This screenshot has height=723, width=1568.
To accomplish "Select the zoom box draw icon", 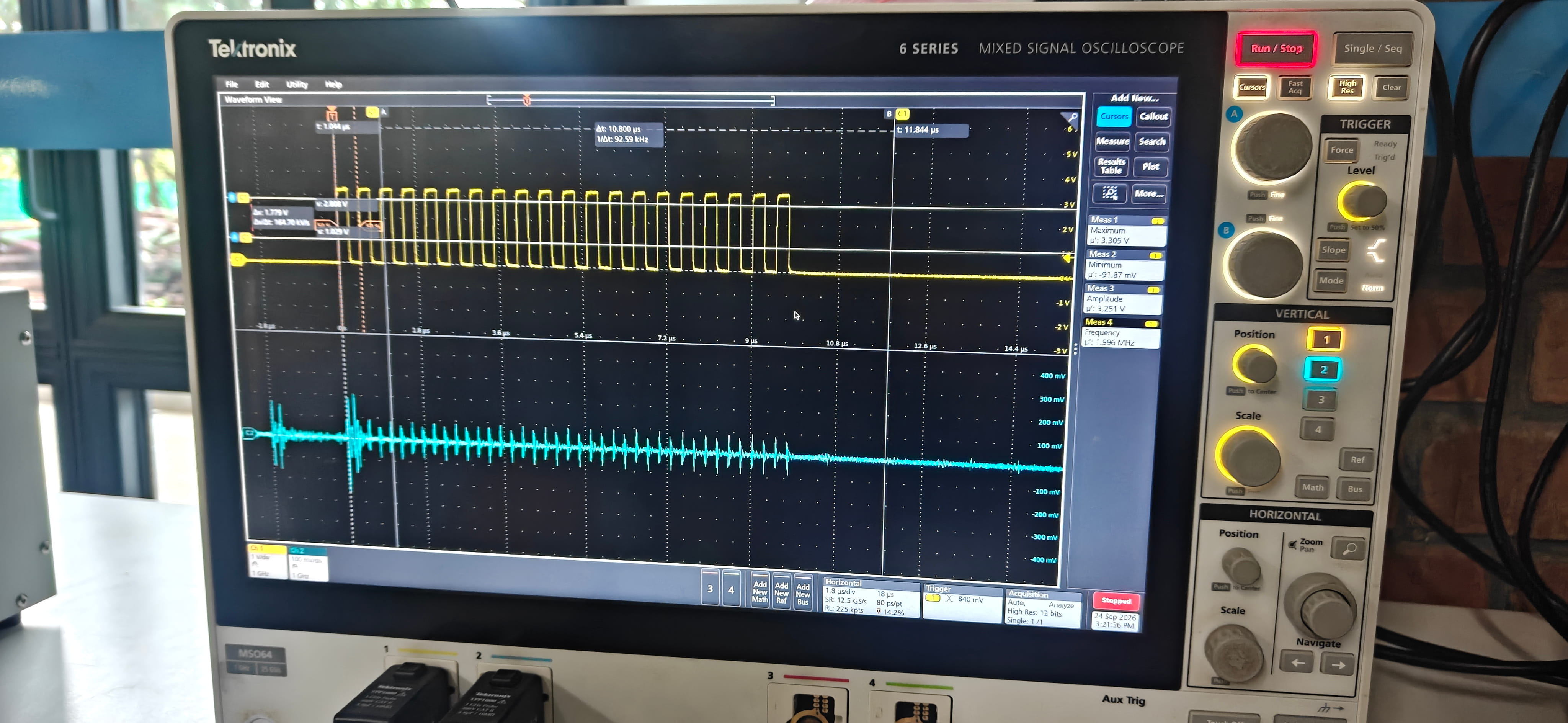I will coord(1110,194).
